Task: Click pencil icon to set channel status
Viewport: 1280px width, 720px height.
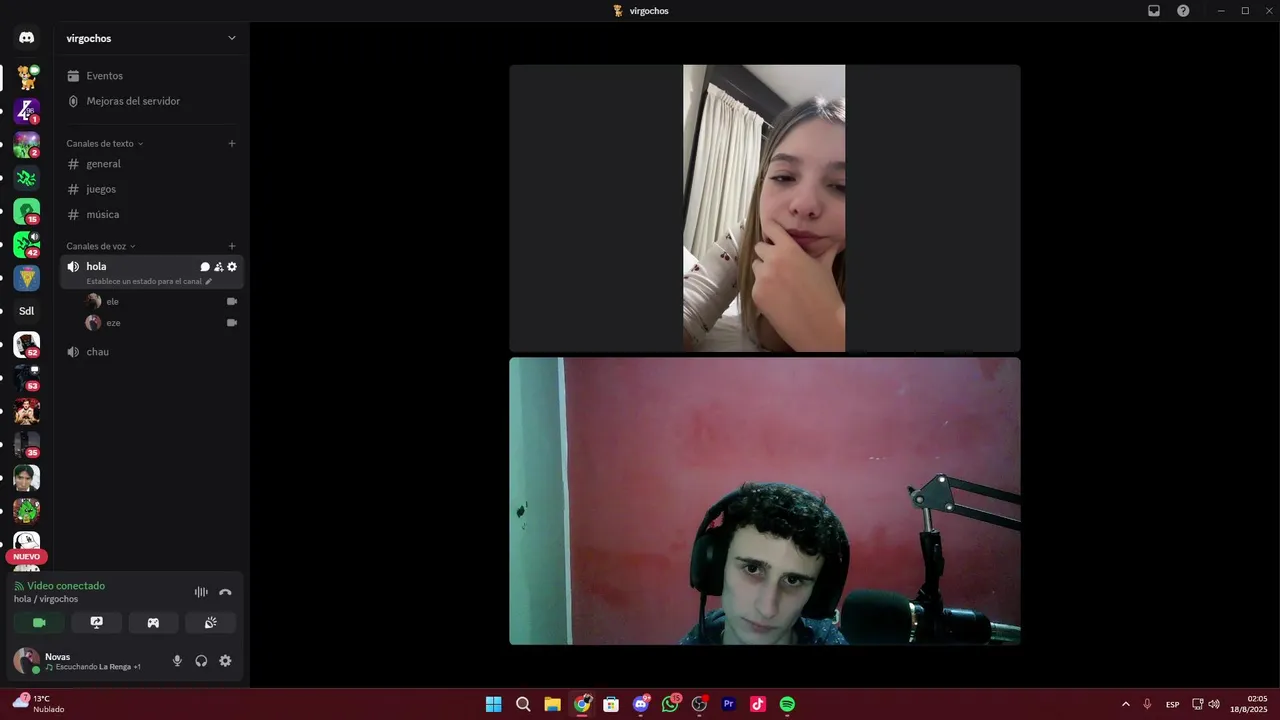Action: click(x=208, y=281)
